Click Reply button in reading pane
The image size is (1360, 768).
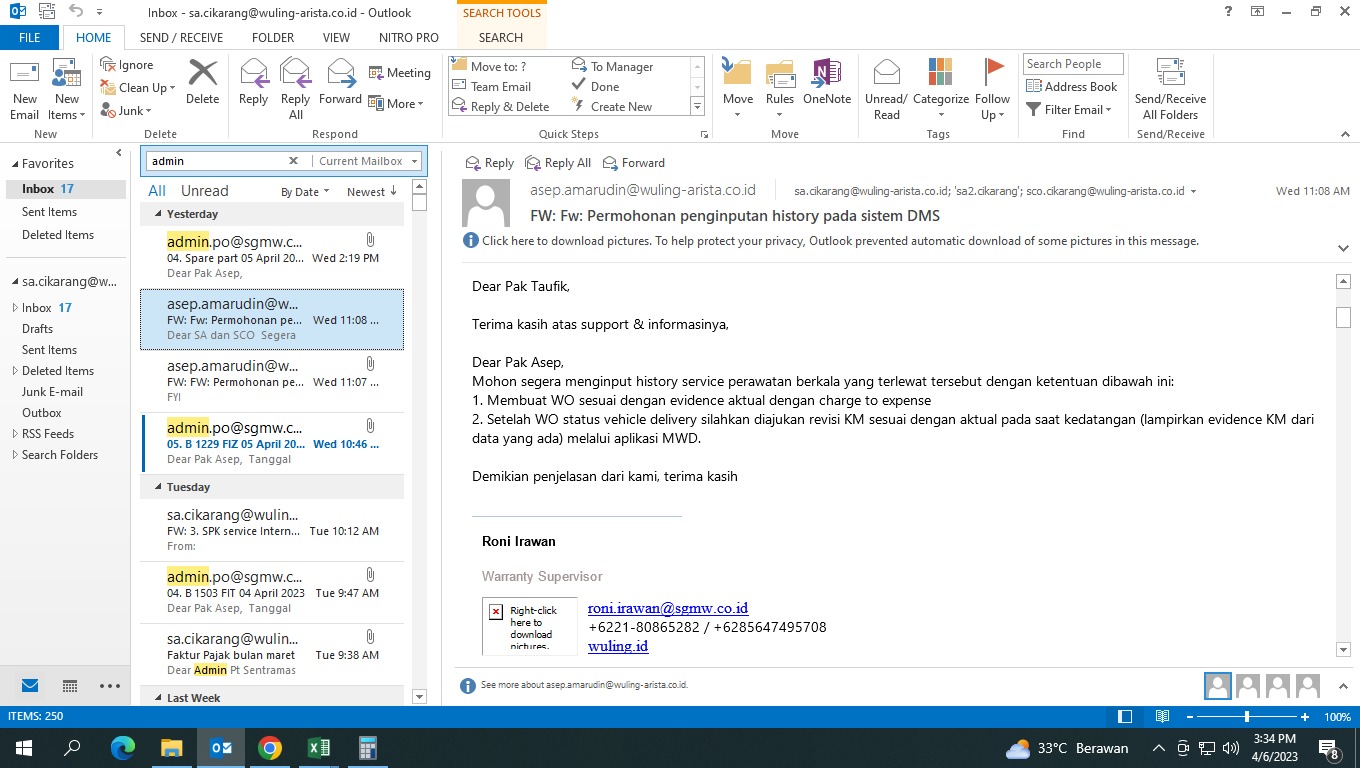489,163
